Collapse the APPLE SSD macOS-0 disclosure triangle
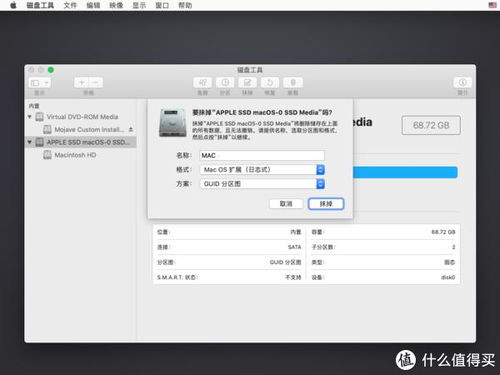Image resolution: width=500 pixels, height=375 pixels. pyautogui.click(x=30, y=142)
